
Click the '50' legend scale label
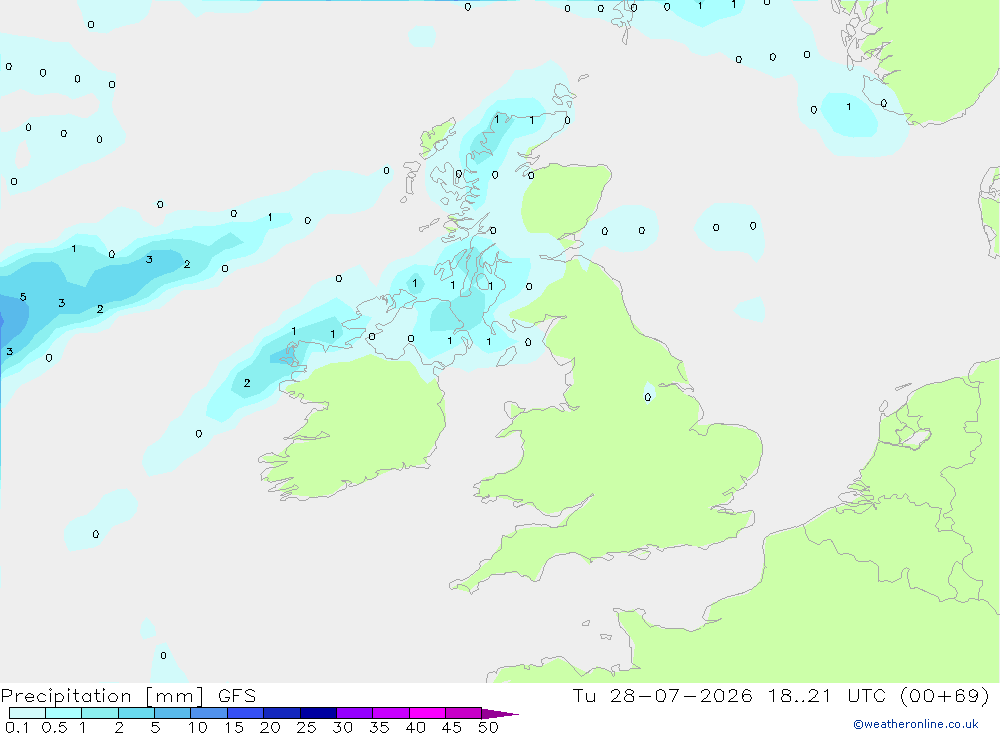pyautogui.click(x=489, y=727)
